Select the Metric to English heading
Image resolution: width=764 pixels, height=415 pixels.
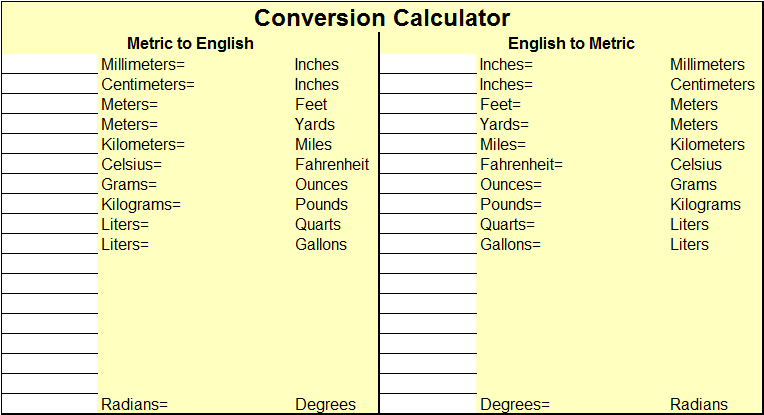tap(191, 43)
